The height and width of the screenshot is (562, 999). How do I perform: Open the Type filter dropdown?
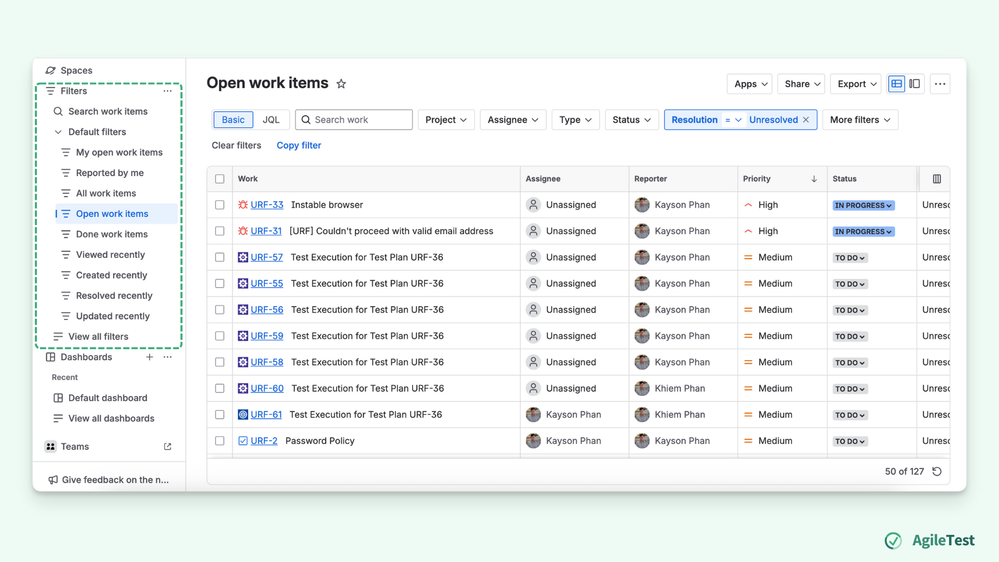575,120
